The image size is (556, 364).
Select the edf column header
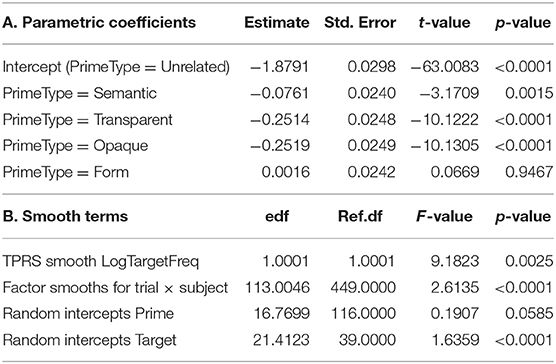[x=277, y=216]
